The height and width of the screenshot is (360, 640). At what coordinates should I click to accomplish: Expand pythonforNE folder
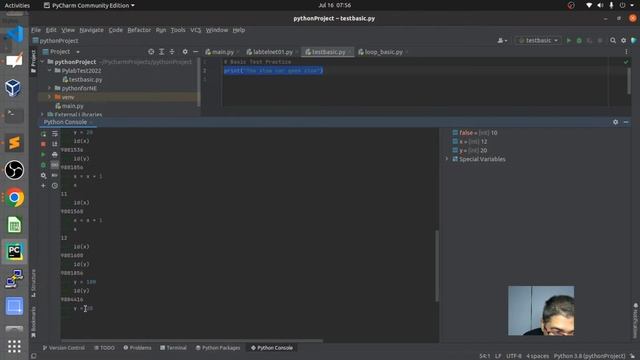pyautogui.click(x=50, y=88)
